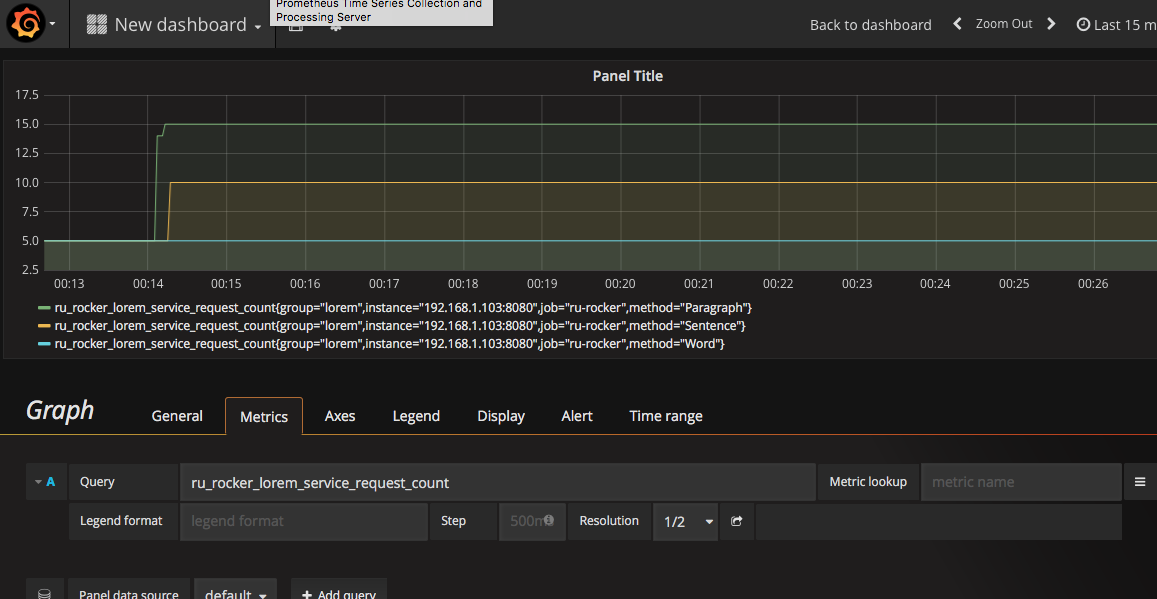The height and width of the screenshot is (599, 1157).
Task: Click the Step value field
Action: point(530,522)
